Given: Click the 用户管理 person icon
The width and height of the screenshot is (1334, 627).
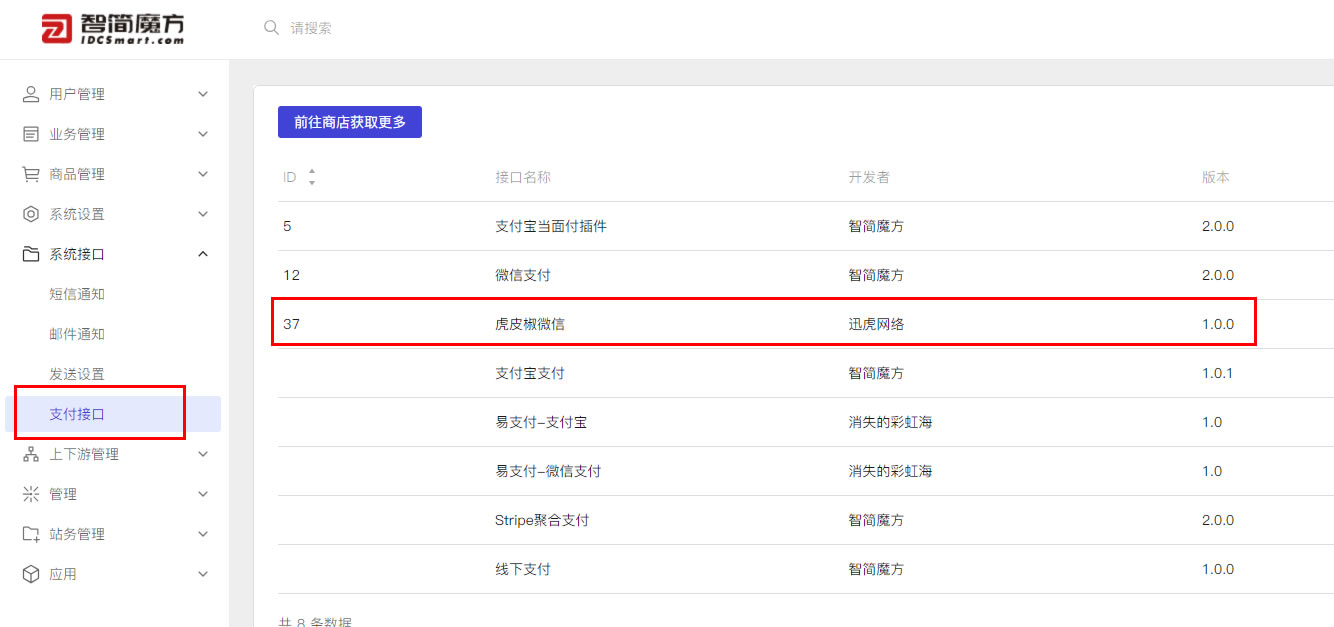Looking at the screenshot, I should point(31,94).
